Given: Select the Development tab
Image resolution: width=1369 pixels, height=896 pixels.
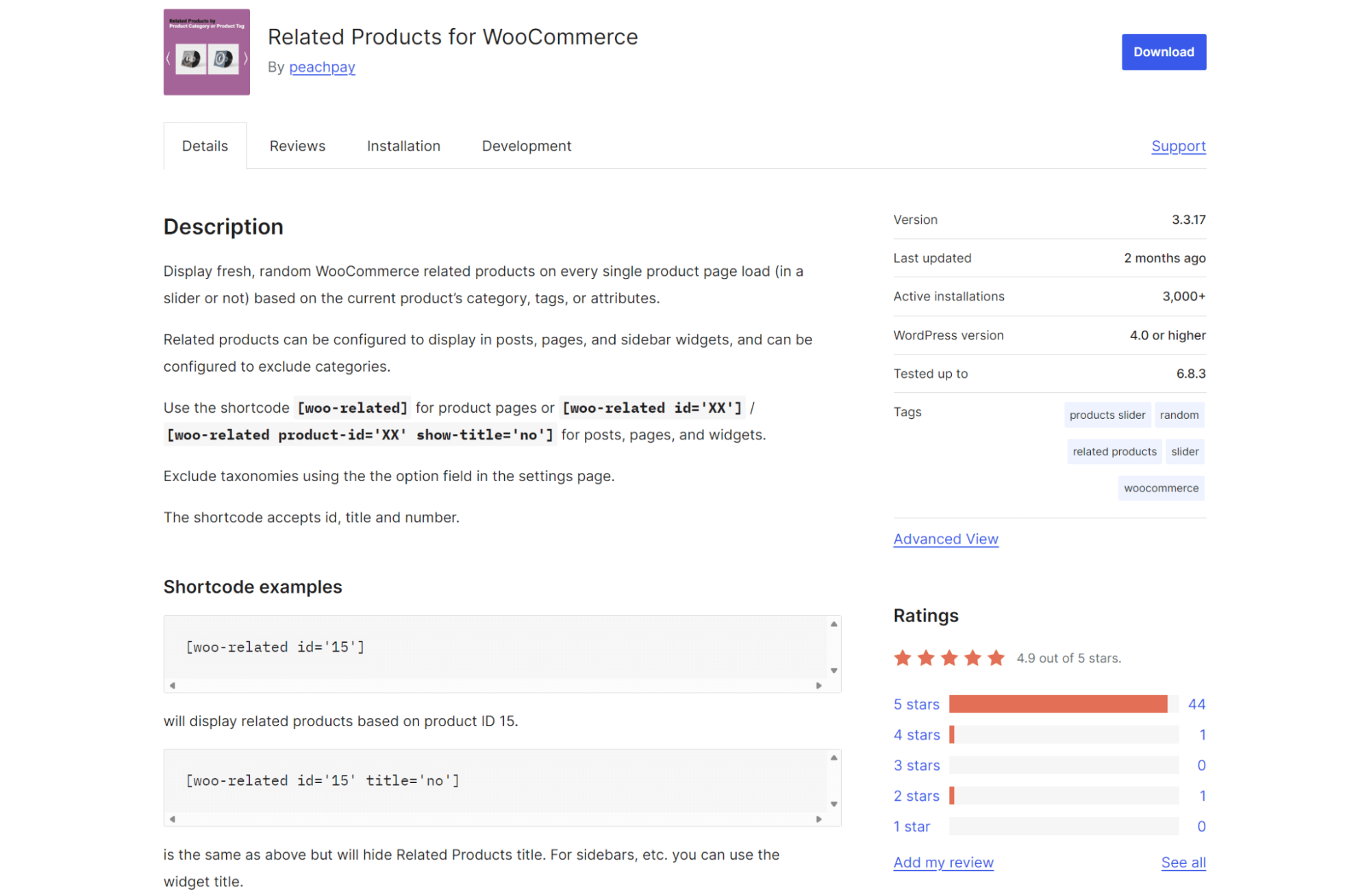Looking at the screenshot, I should pyautogui.click(x=526, y=145).
